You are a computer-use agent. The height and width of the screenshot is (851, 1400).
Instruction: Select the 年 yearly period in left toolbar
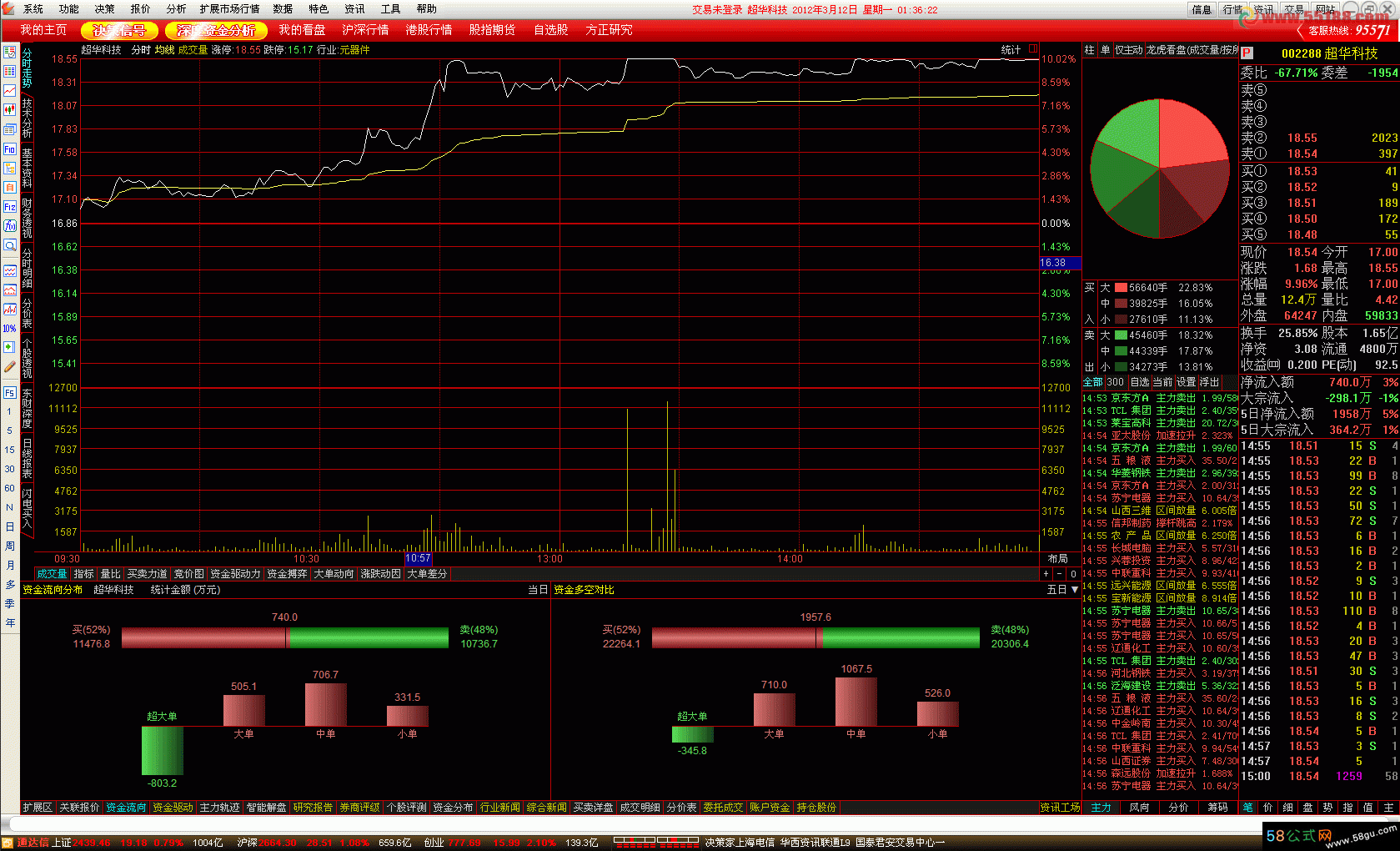point(9,622)
